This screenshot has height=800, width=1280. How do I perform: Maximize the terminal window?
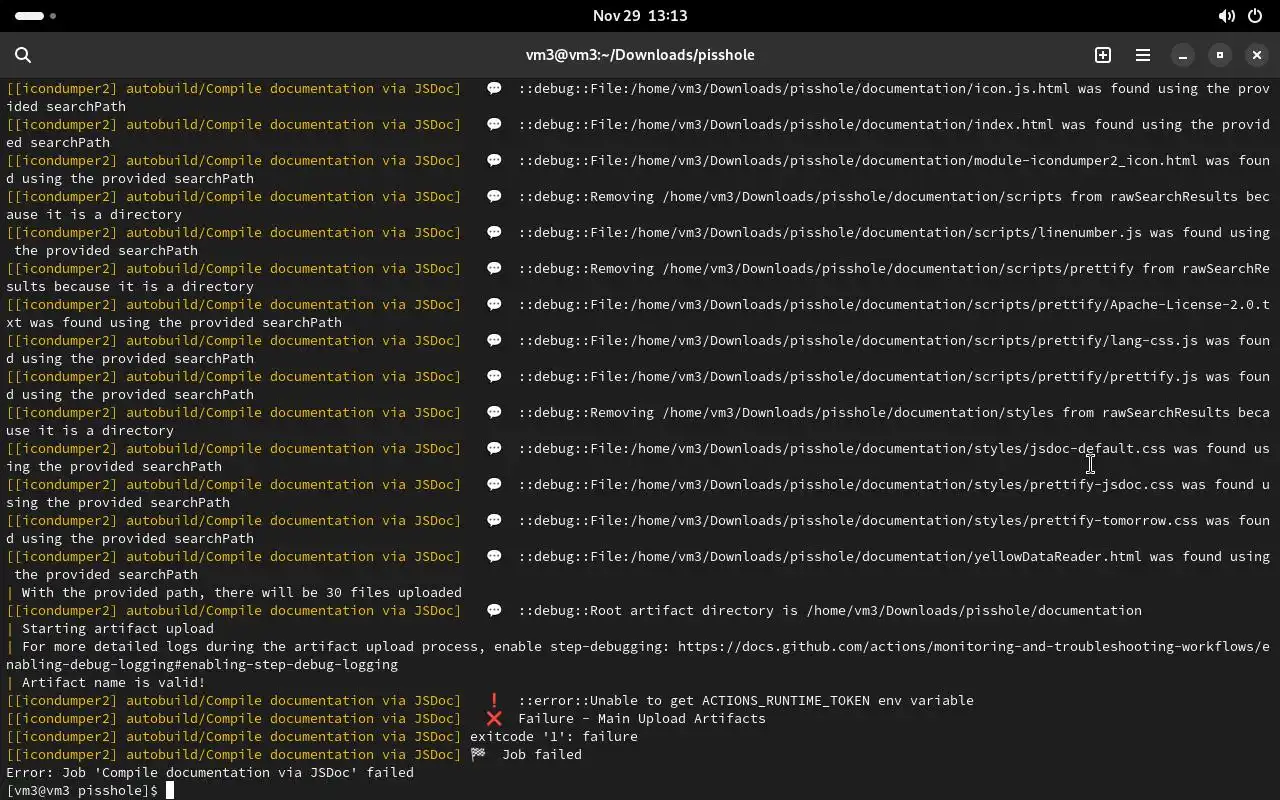[1219, 55]
